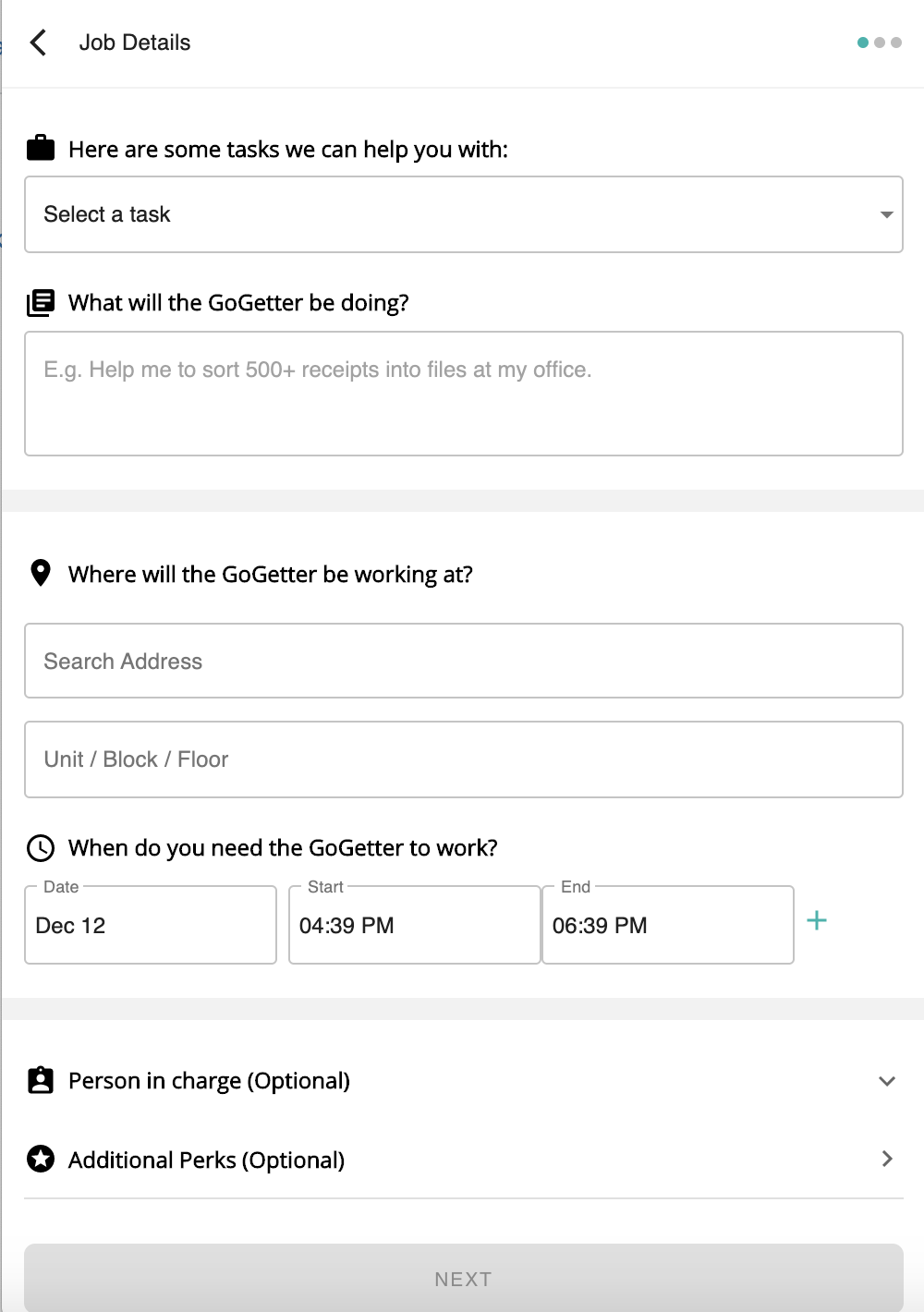Click the Search Address field
This screenshot has height=1312, width=924.
463,662
